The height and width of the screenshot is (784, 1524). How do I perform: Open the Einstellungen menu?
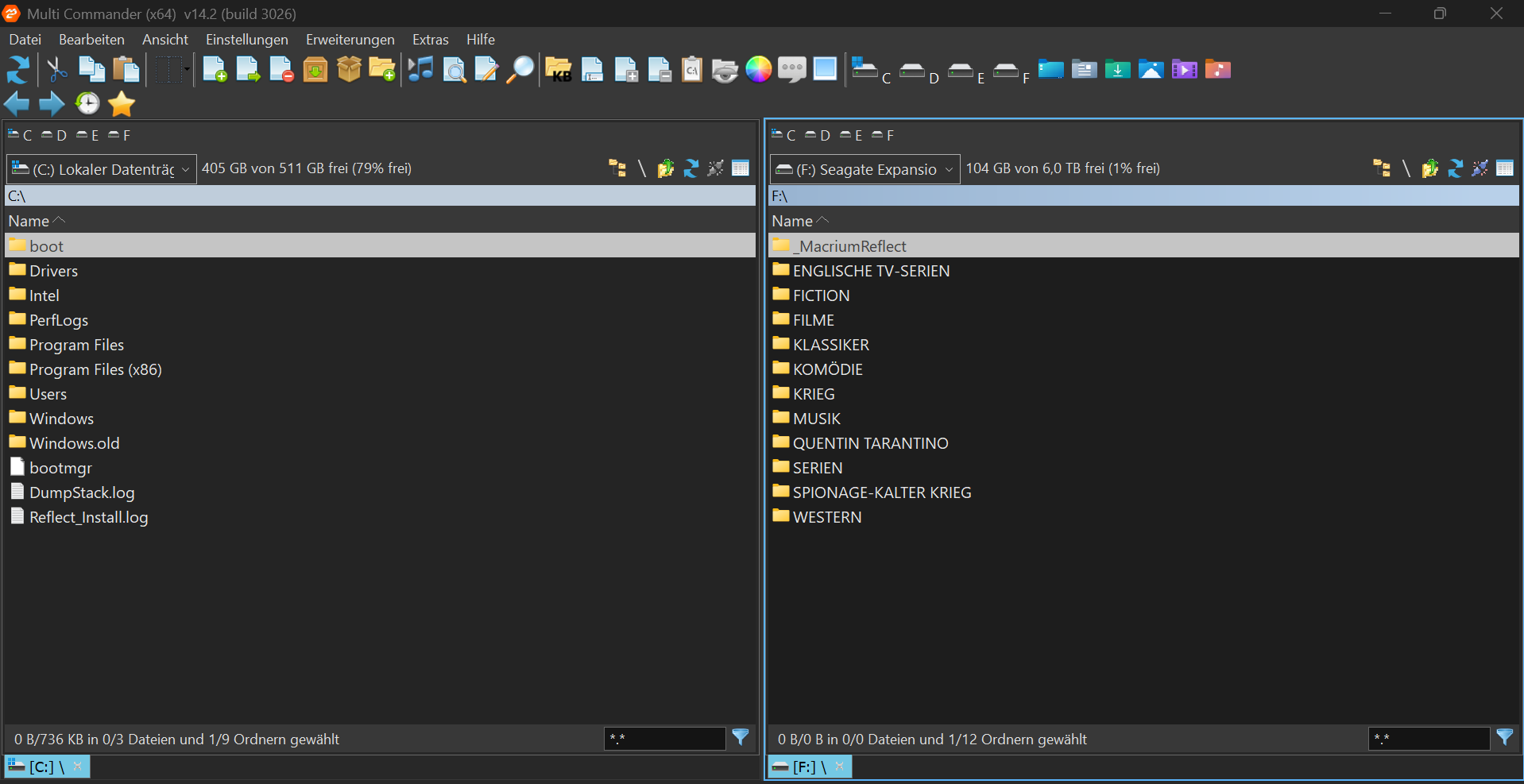(x=247, y=40)
